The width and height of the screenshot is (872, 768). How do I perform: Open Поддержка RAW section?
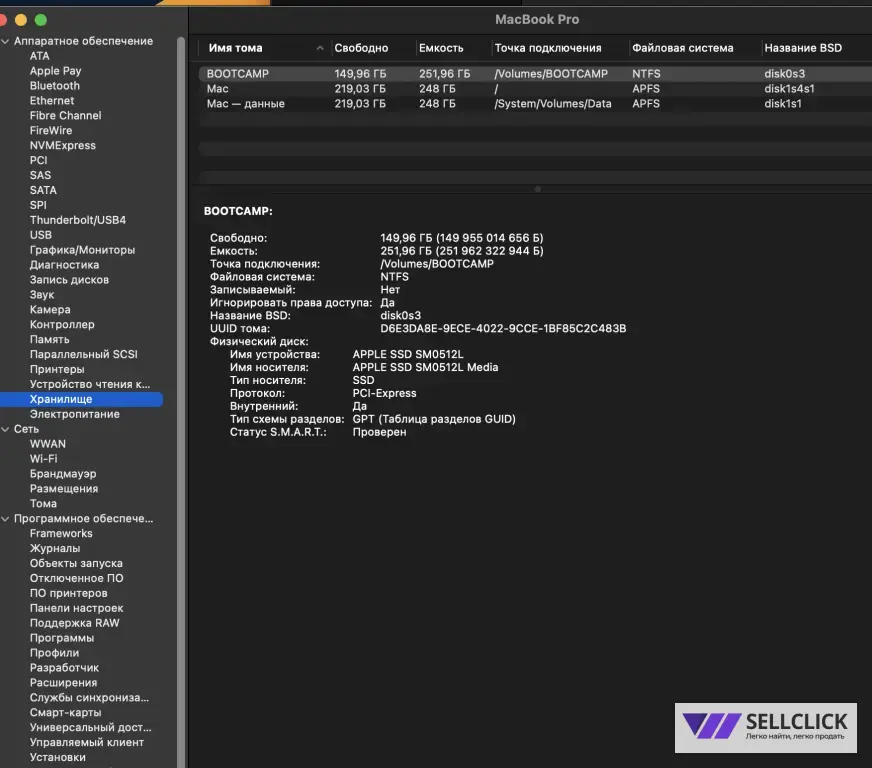click(75, 623)
